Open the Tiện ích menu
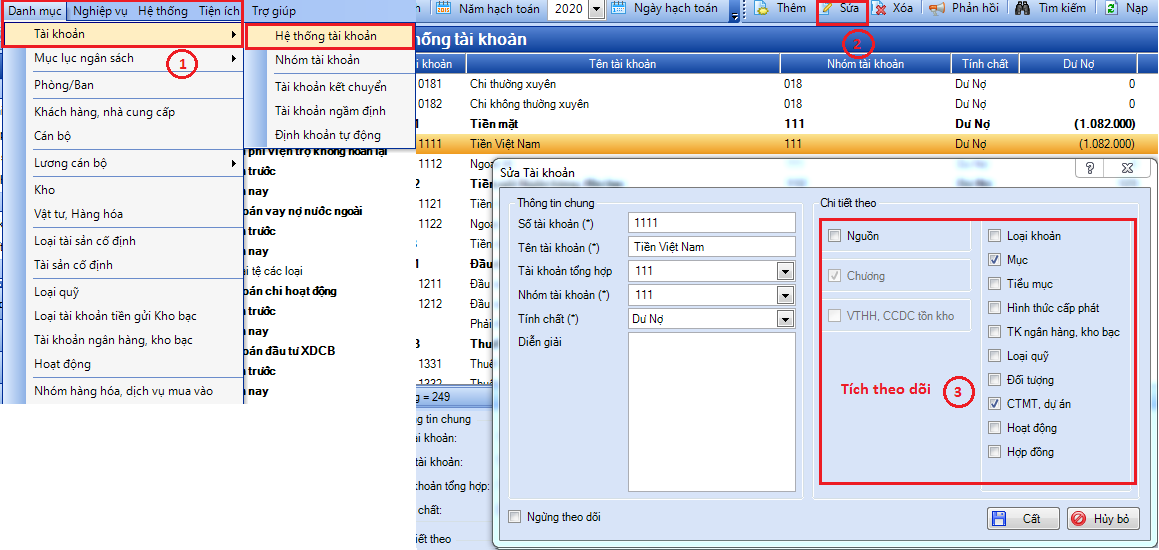Viewport: 1159px width, 550px height. tap(218, 11)
